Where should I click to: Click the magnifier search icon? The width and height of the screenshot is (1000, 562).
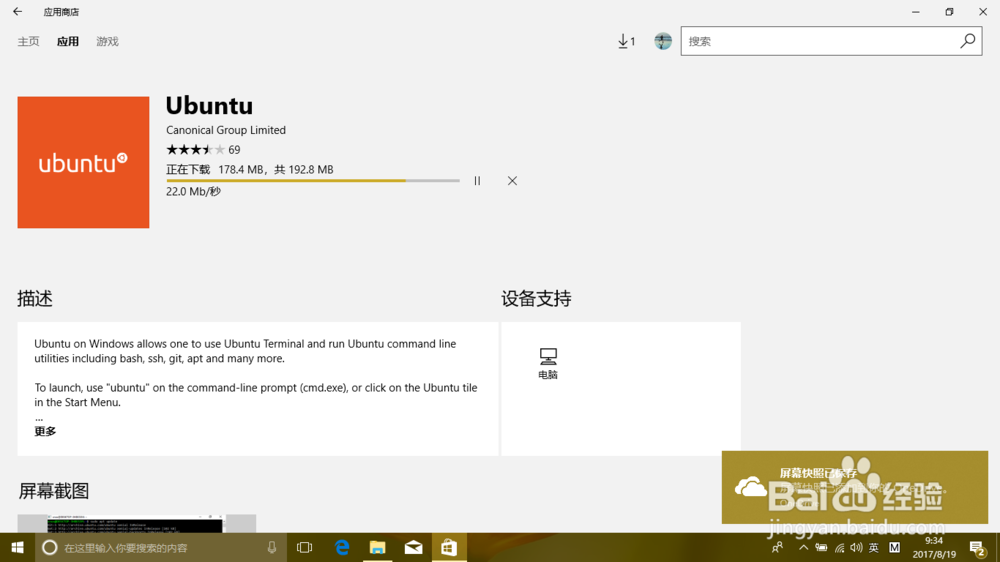[x=967, y=41]
